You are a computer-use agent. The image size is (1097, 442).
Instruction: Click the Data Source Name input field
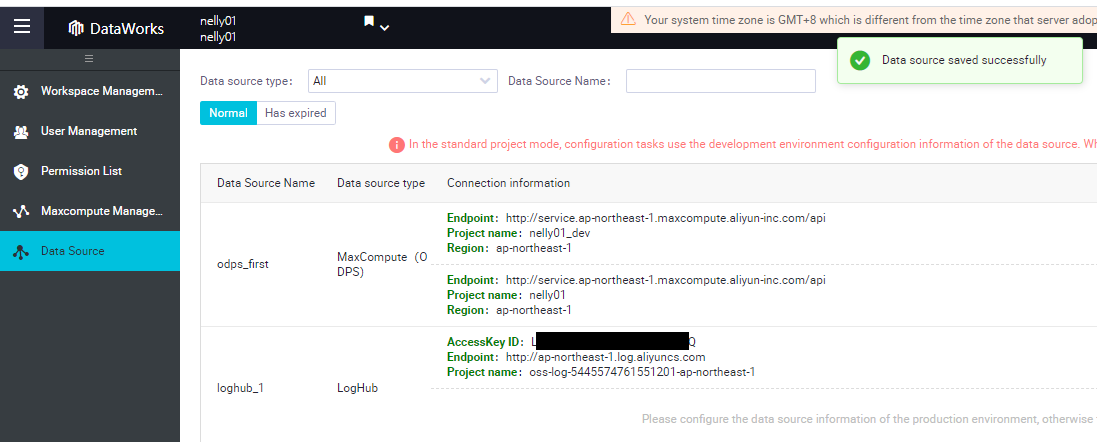[721, 81]
